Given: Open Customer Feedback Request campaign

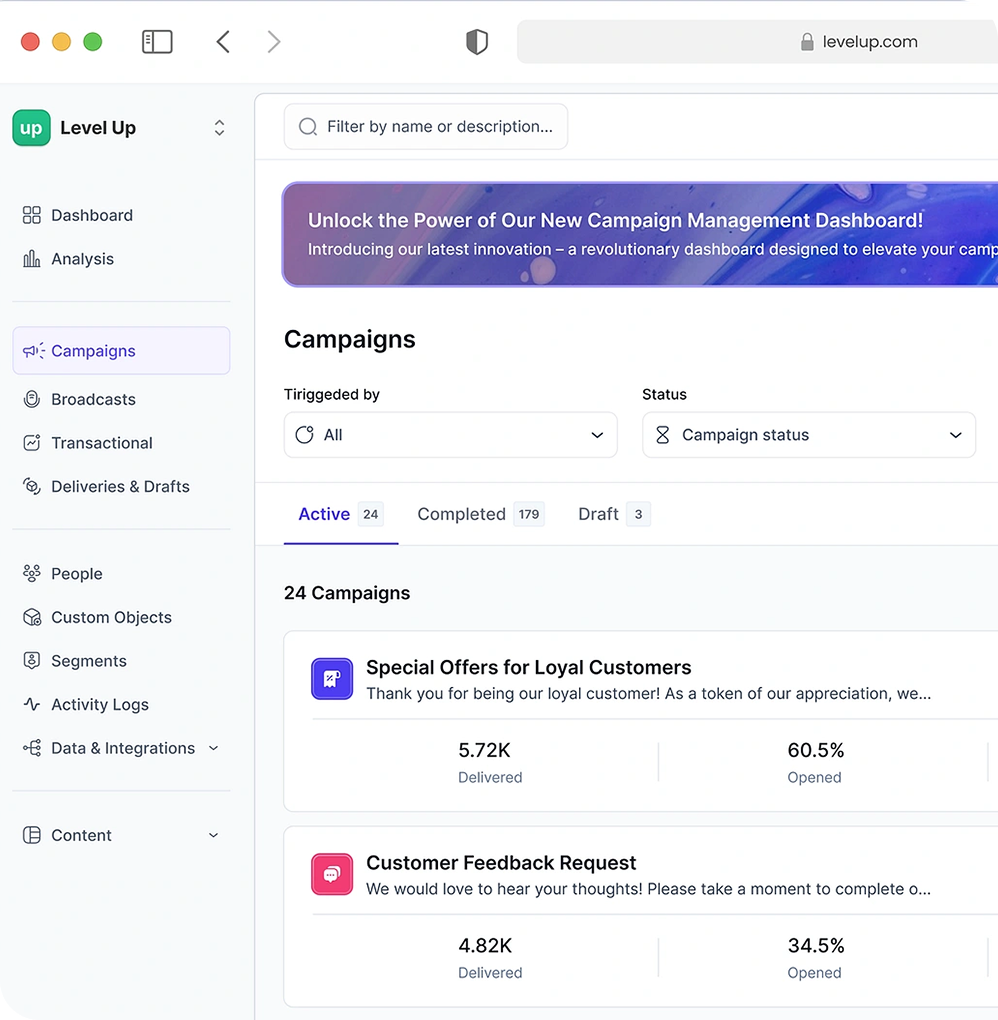Looking at the screenshot, I should click(501, 863).
